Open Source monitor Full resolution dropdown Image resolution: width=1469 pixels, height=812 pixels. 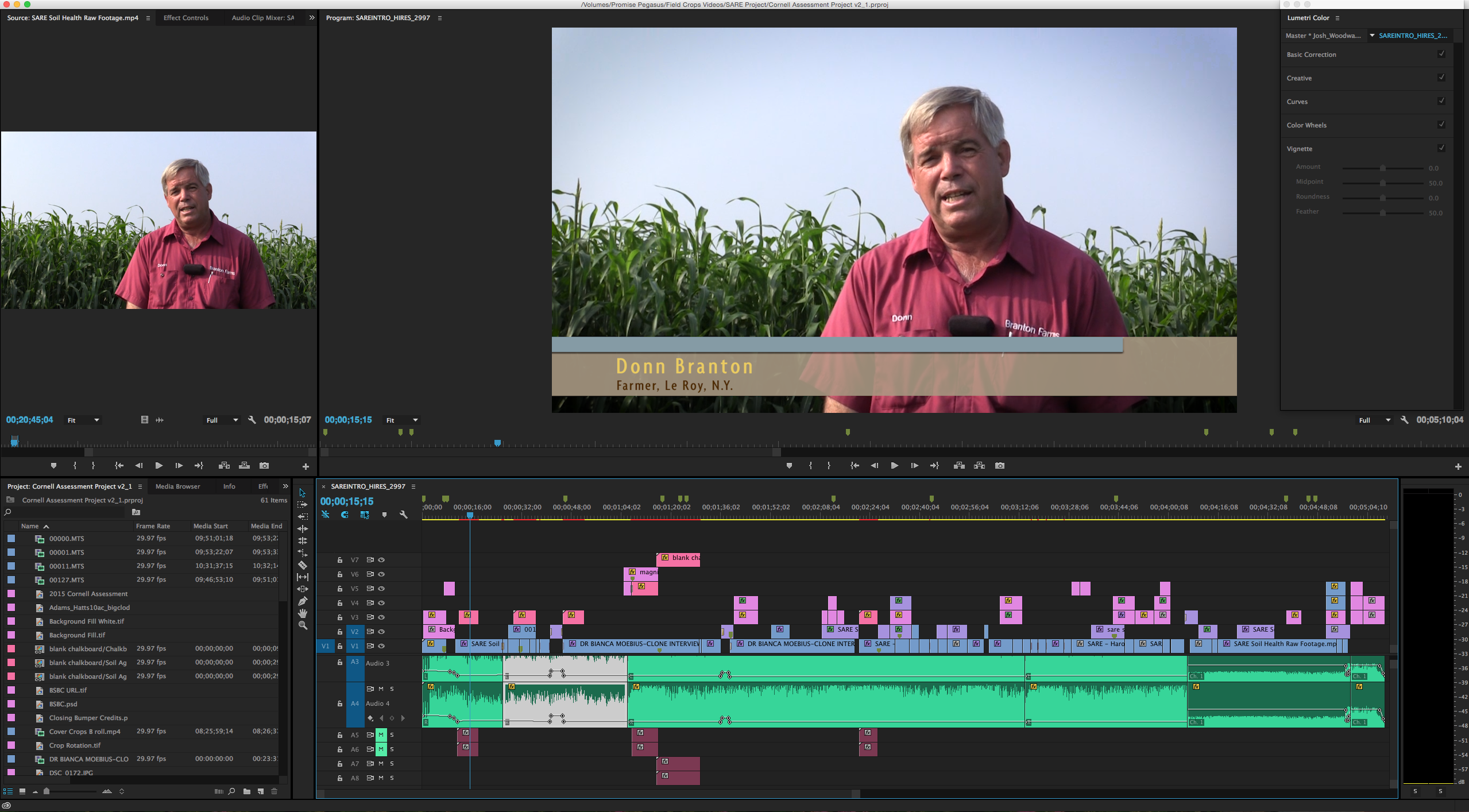click(x=222, y=420)
